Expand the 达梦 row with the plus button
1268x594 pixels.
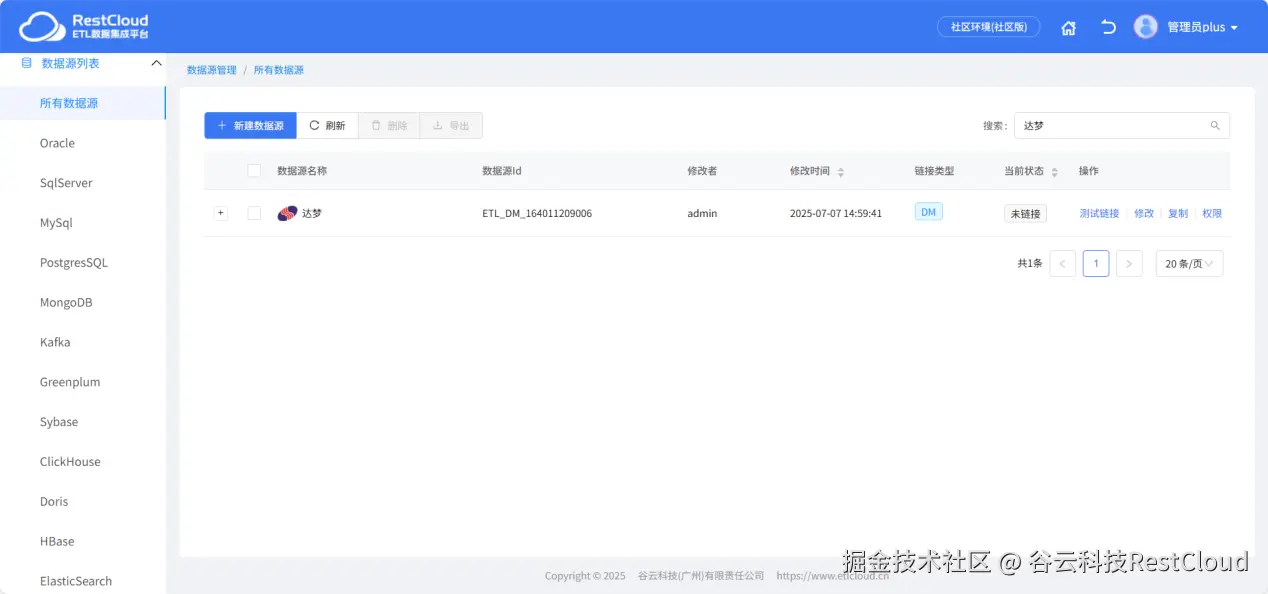pos(220,212)
